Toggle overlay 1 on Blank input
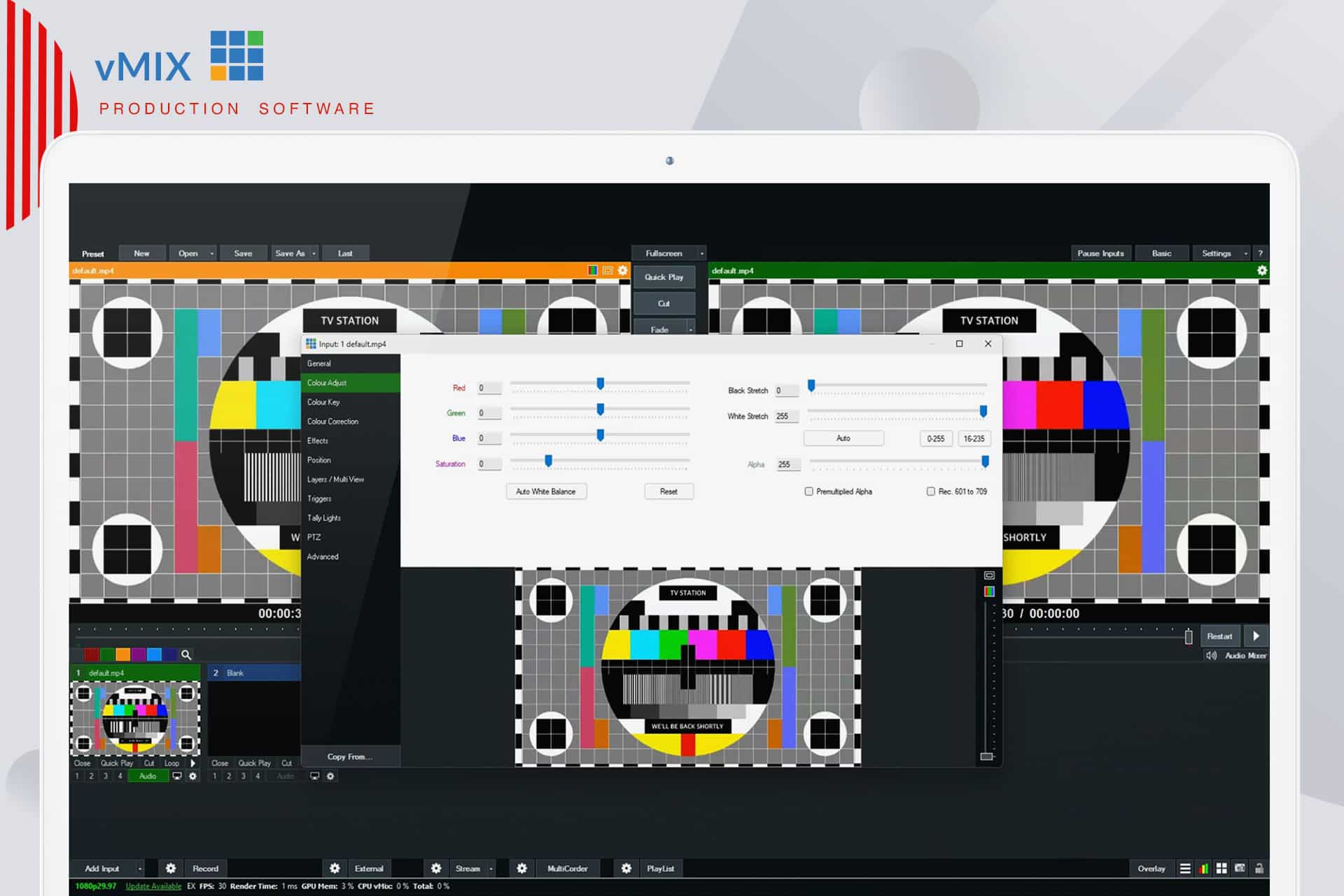Image resolution: width=1344 pixels, height=896 pixels. [x=214, y=776]
